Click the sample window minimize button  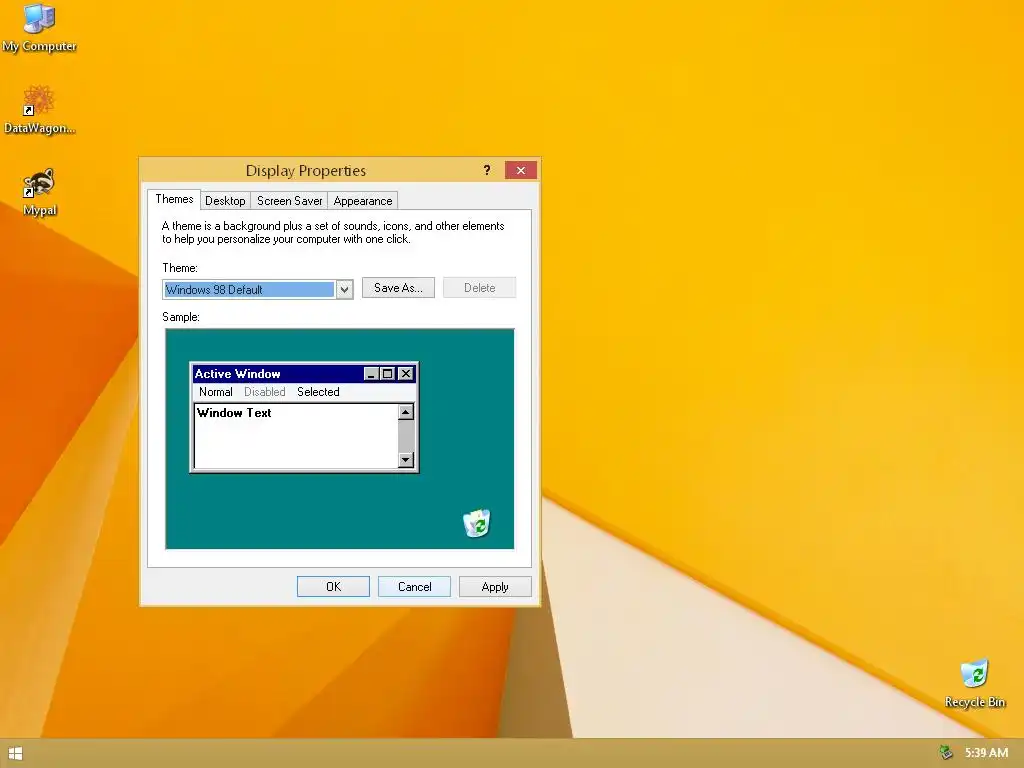(x=371, y=374)
